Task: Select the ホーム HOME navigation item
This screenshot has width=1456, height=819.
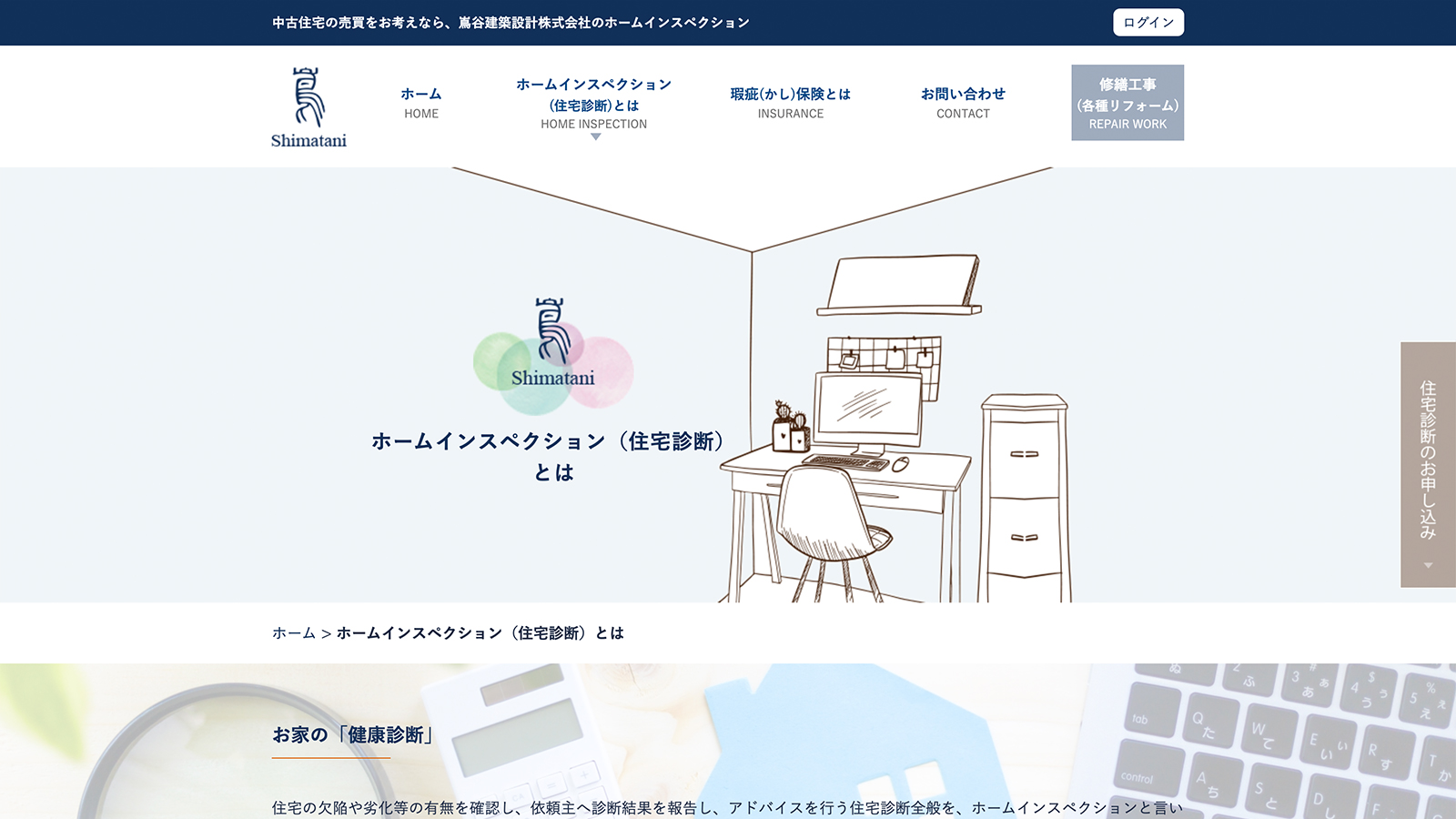Action: point(419,102)
